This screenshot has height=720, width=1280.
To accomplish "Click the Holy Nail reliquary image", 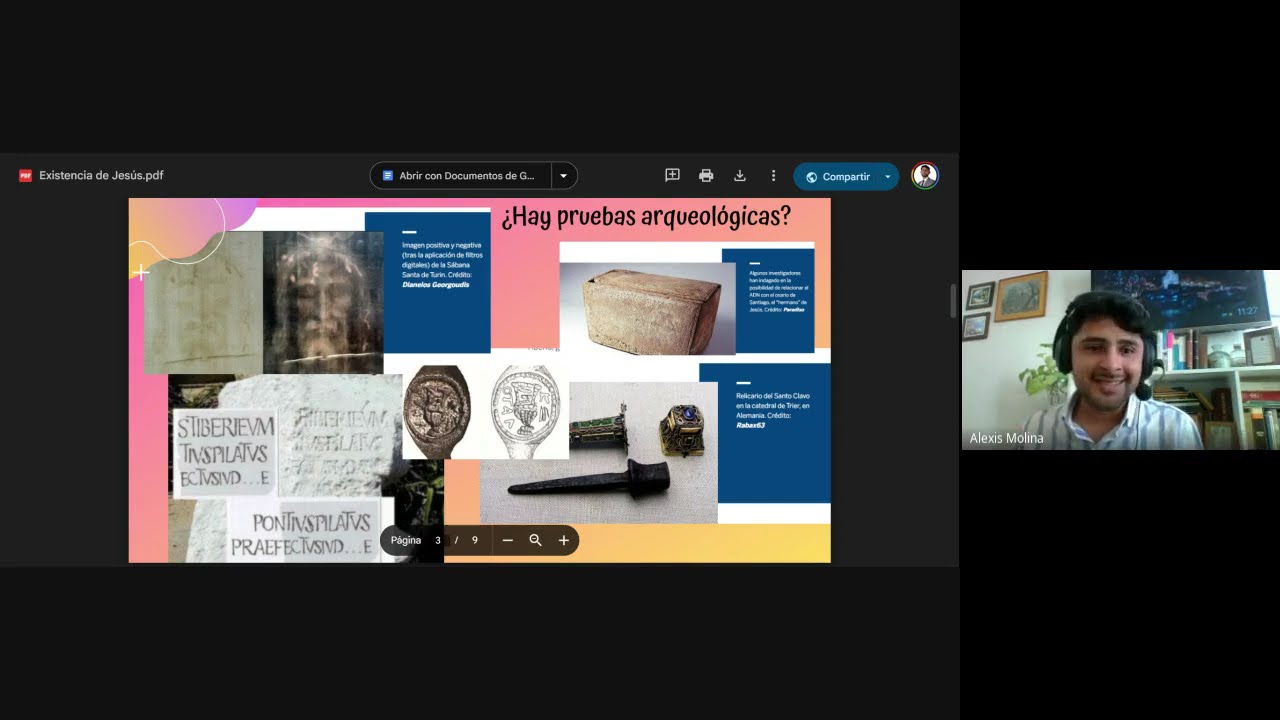I will click(x=599, y=453).
